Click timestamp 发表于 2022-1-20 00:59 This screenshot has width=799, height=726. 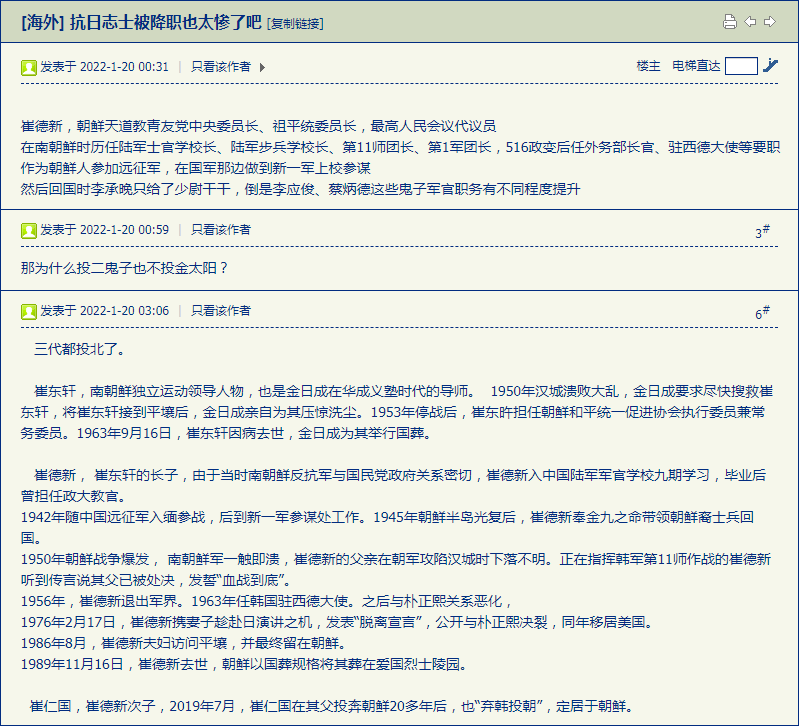click(x=104, y=230)
